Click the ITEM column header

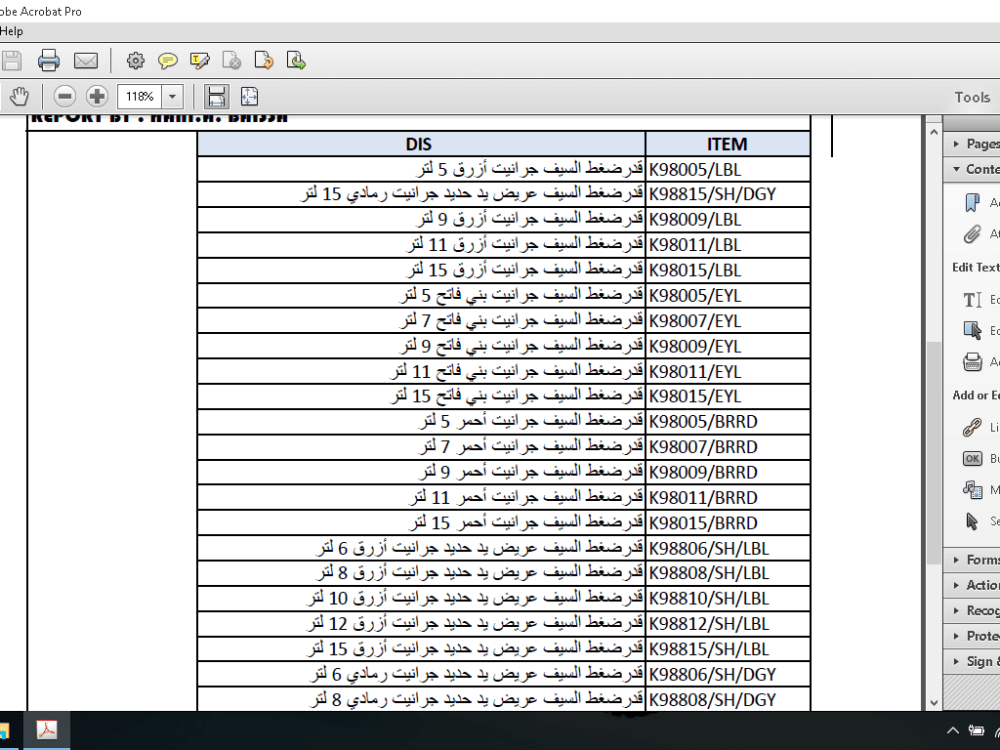728,144
